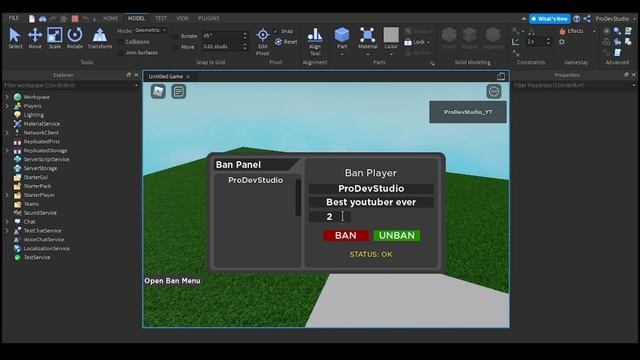
Task: Click the player name field in Ban Player
Action: [x=371, y=189]
